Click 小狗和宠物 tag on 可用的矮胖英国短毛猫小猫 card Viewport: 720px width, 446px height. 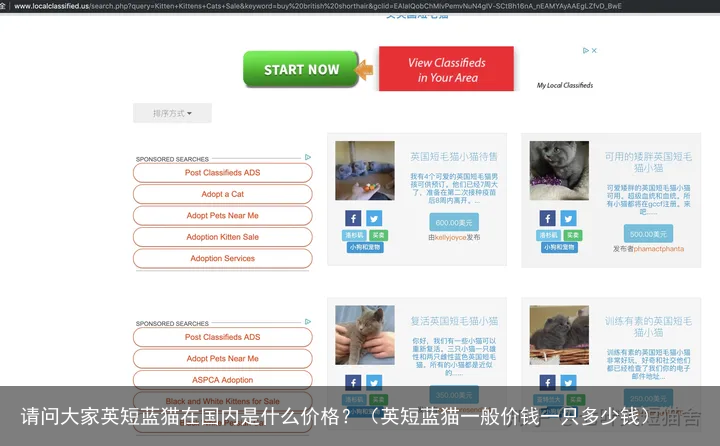click(559, 247)
